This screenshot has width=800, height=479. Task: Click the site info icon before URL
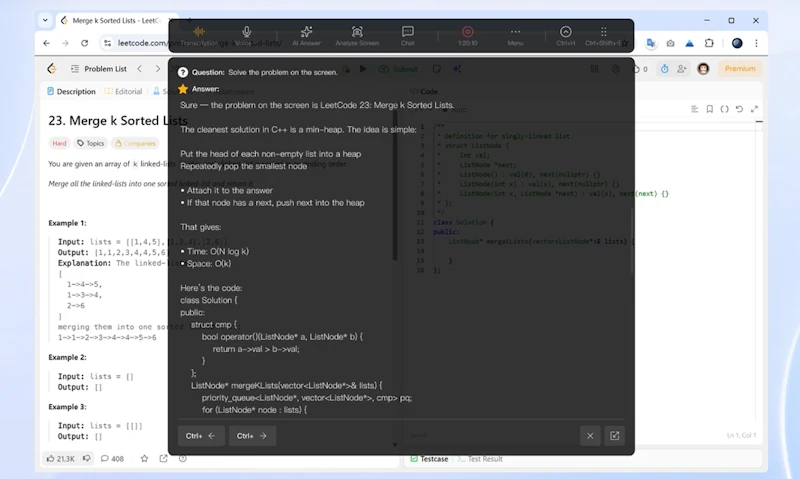coord(107,43)
